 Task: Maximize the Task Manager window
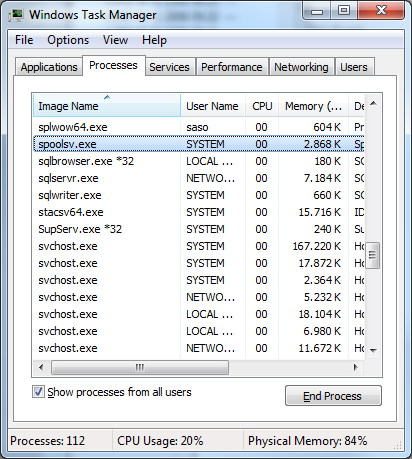[344, 11]
